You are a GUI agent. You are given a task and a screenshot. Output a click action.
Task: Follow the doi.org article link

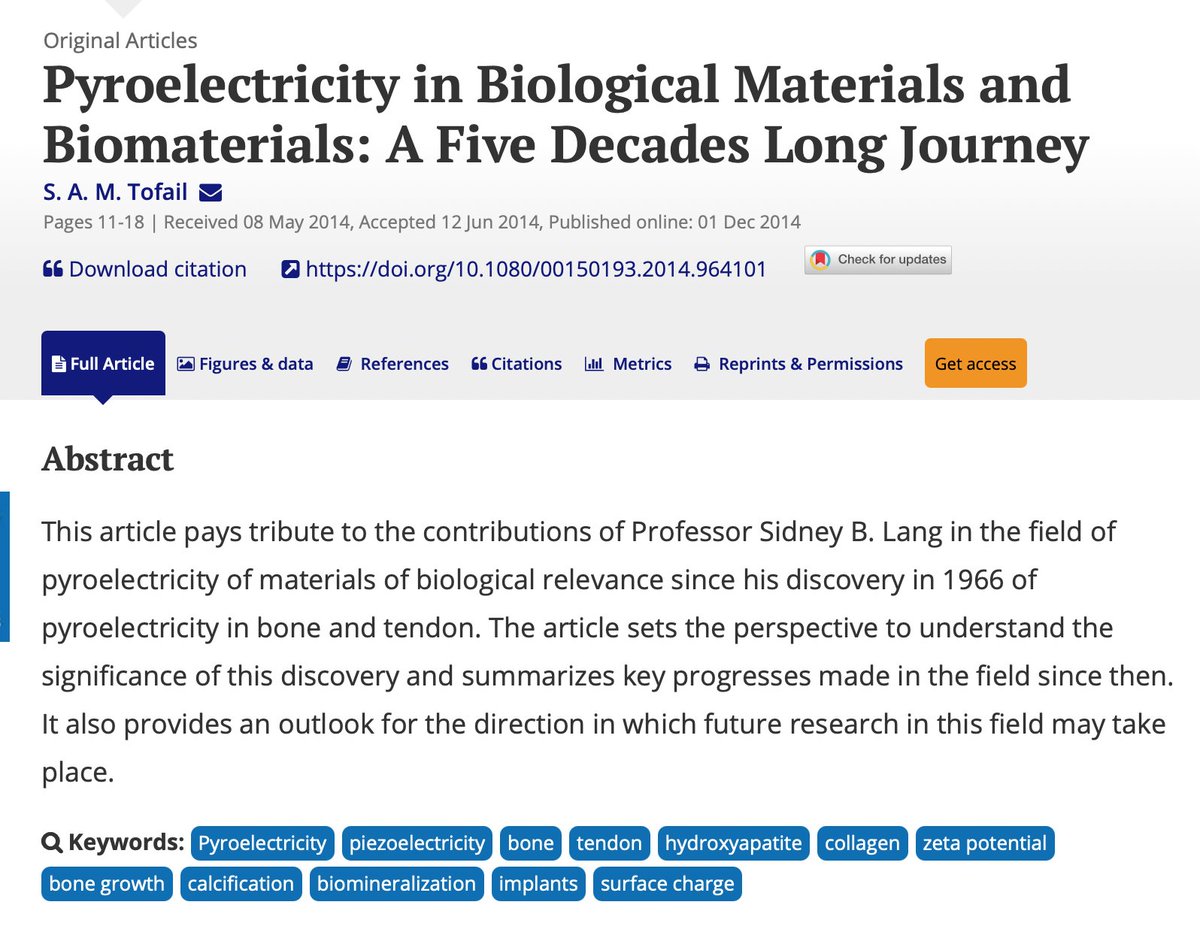[535, 269]
